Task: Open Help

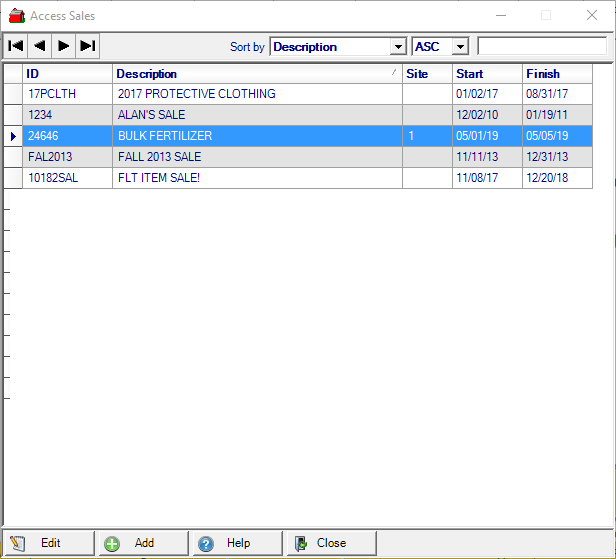Action: (236, 543)
